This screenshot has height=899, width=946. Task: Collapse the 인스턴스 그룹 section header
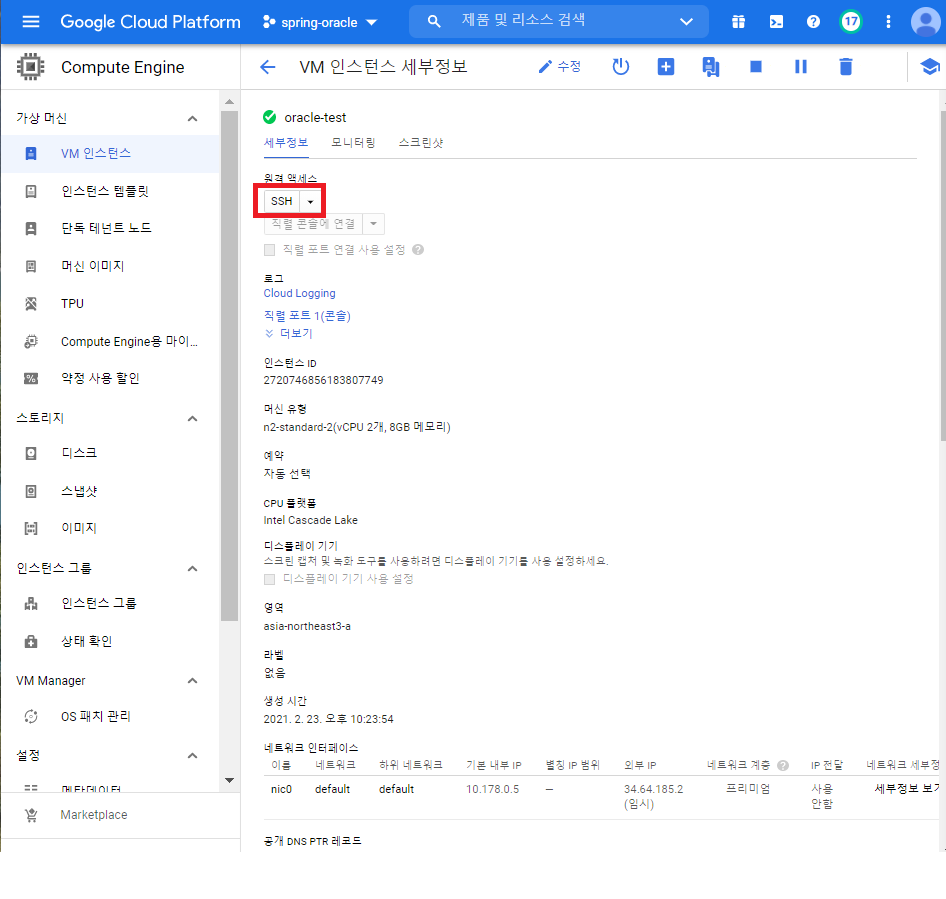coord(192,568)
